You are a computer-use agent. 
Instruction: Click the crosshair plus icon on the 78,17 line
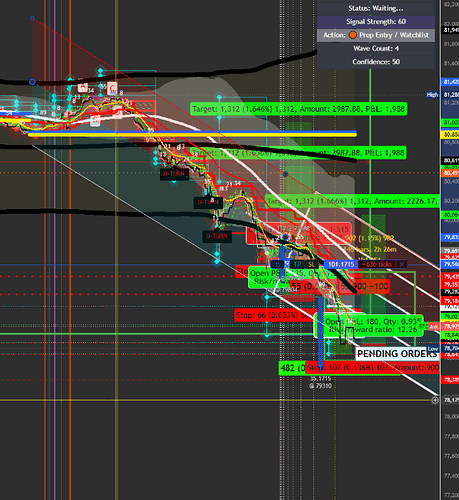tap(435, 400)
